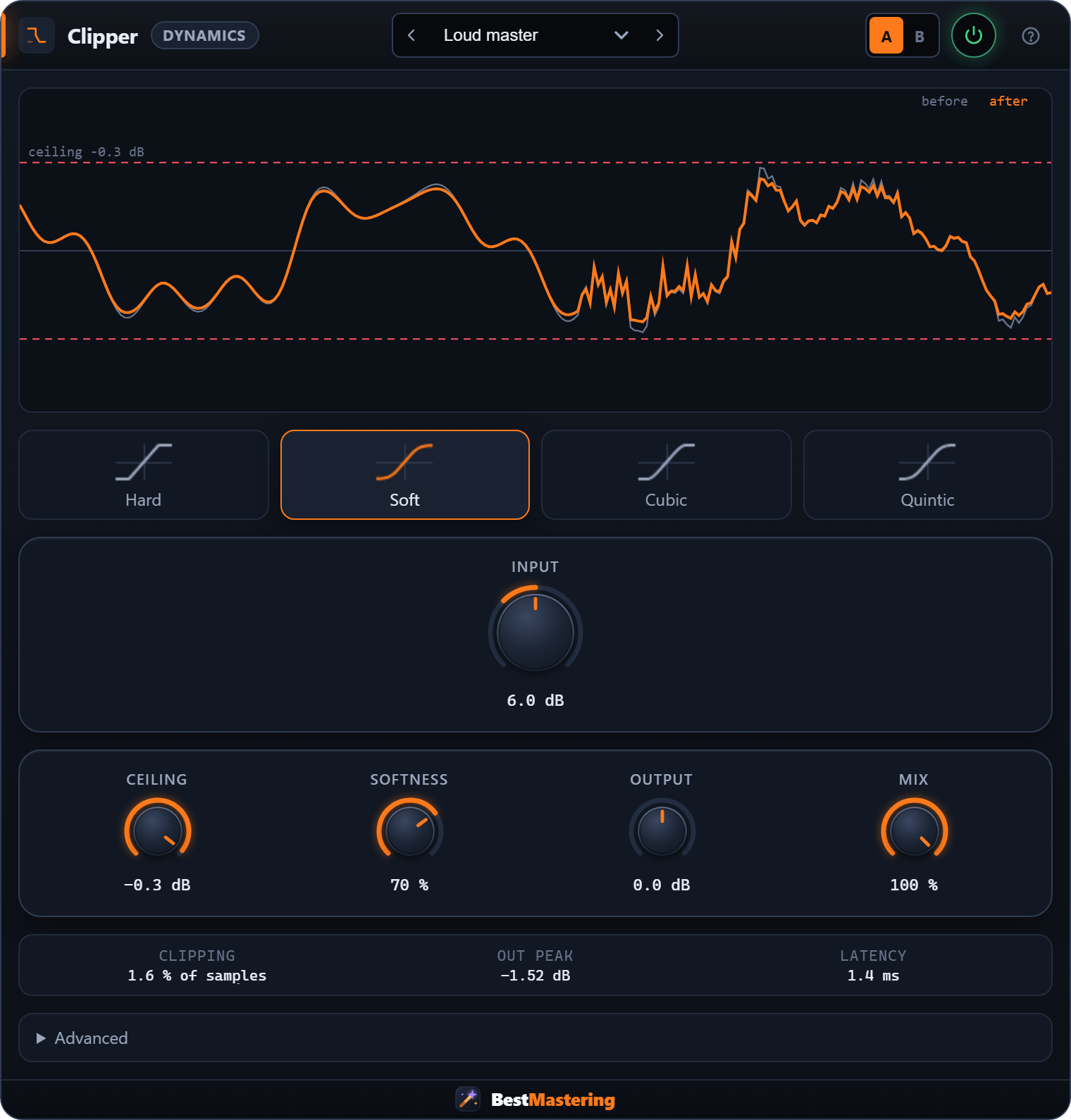
Task: Expand the Advanced section
Action: click(535, 1038)
